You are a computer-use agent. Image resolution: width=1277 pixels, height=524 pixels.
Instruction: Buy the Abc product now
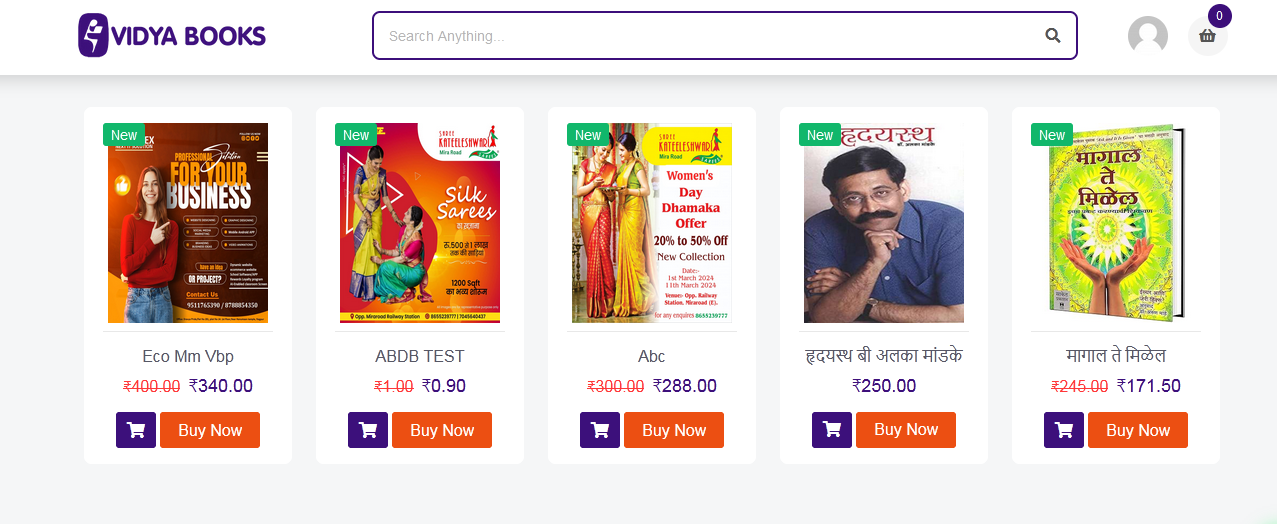674,430
